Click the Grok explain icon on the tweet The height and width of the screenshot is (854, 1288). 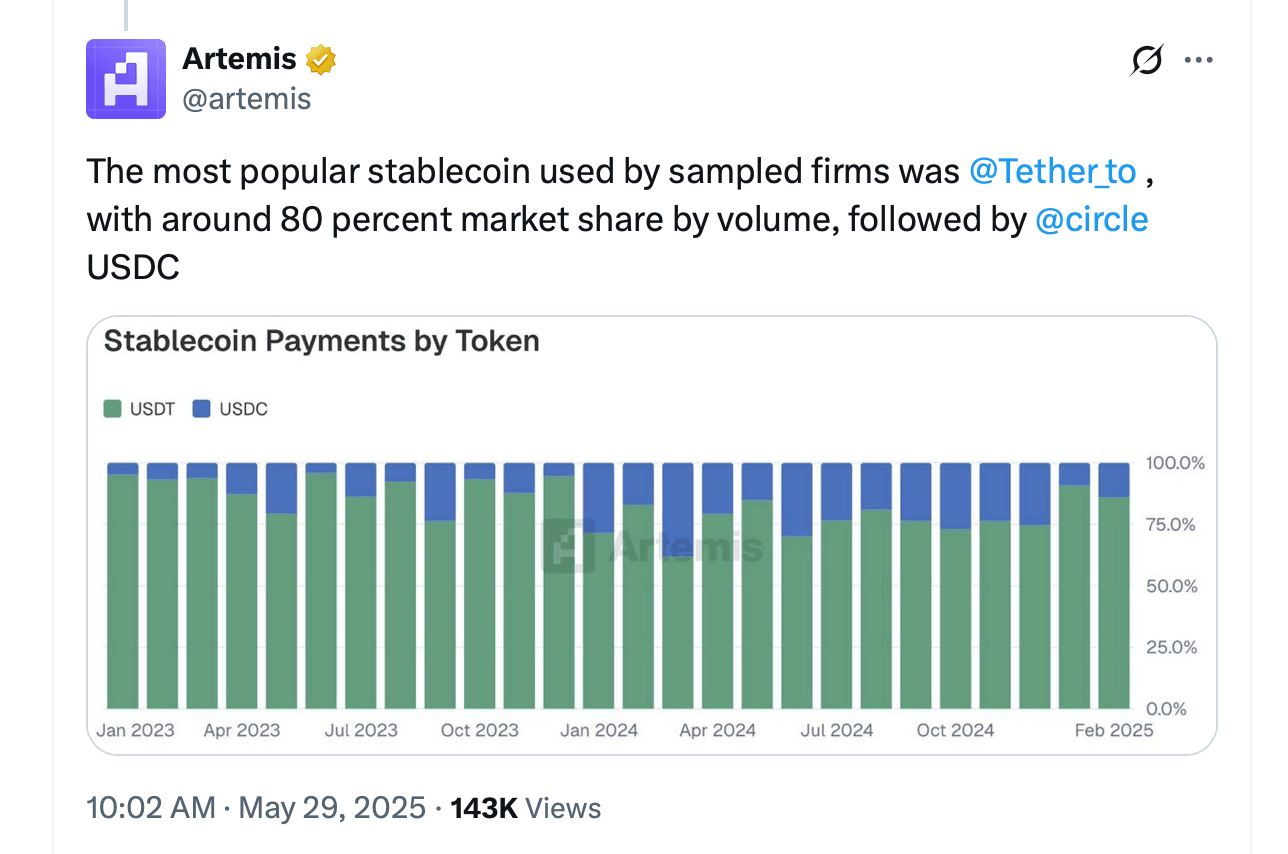pos(1146,60)
